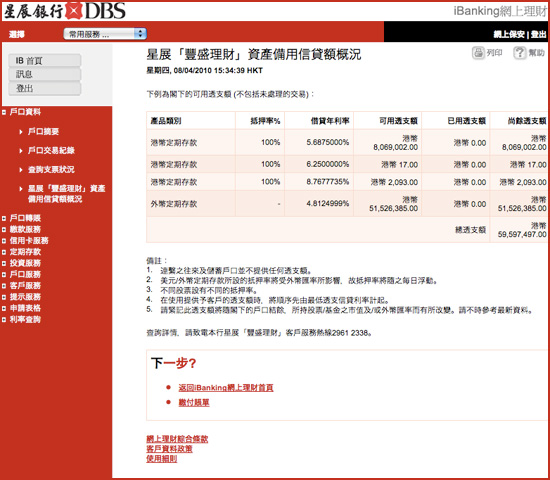Open 查詢支票狀況 in the sidebar
The width and height of the screenshot is (550, 480).
[51, 169]
